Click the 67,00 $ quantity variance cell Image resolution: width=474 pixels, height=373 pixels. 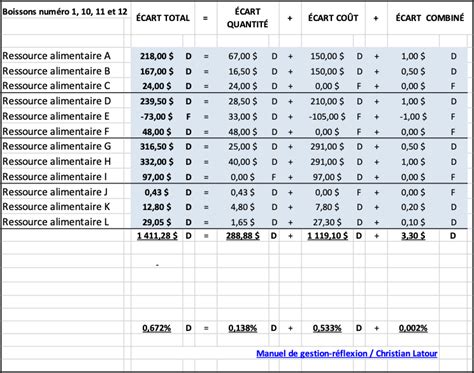coord(243,56)
